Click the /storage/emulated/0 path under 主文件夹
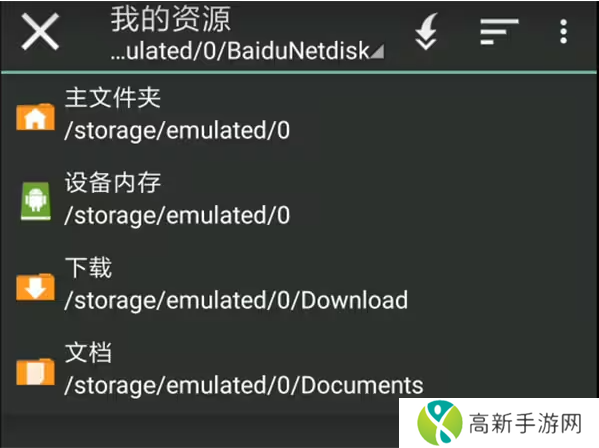Viewport: 599px width, 448px height. click(177, 131)
